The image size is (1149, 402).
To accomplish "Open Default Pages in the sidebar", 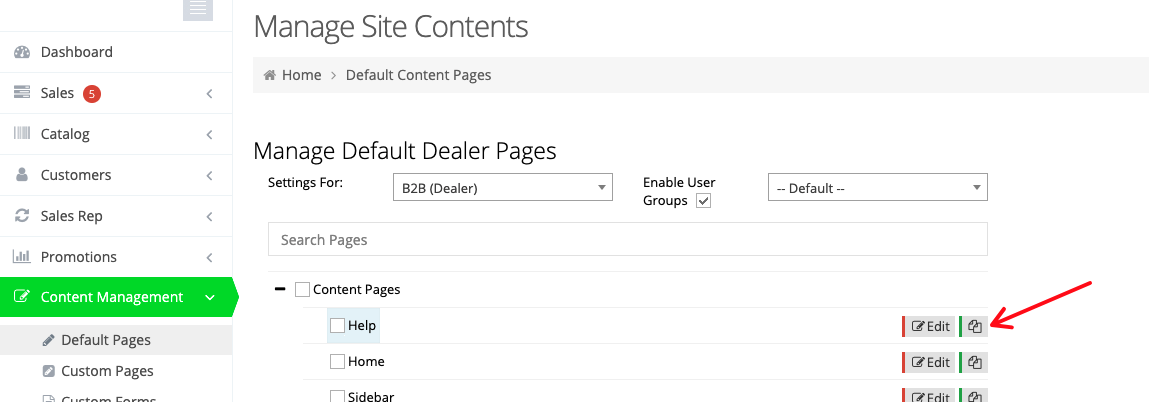I will (x=105, y=340).
